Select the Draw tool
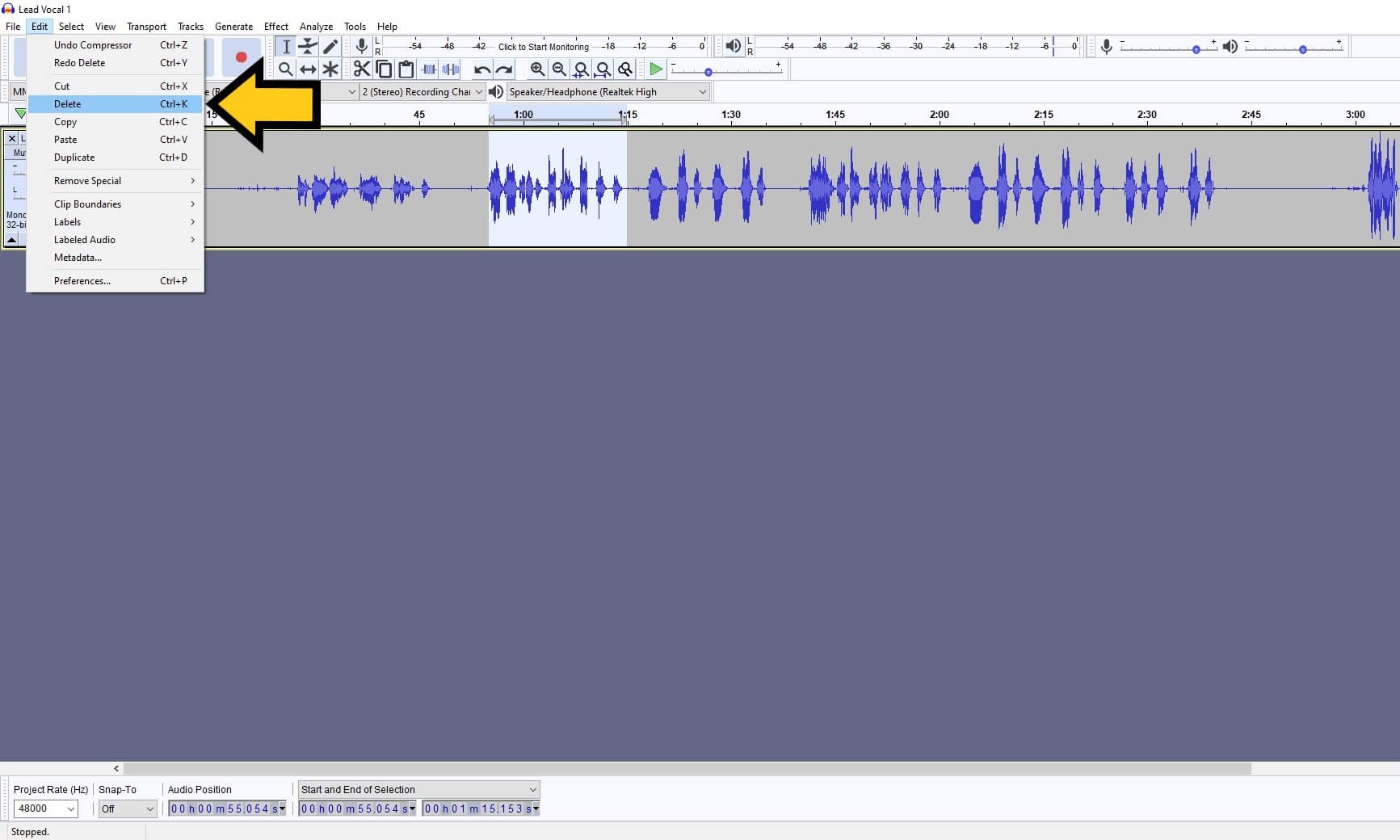The height and width of the screenshot is (840, 1400). click(330, 46)
